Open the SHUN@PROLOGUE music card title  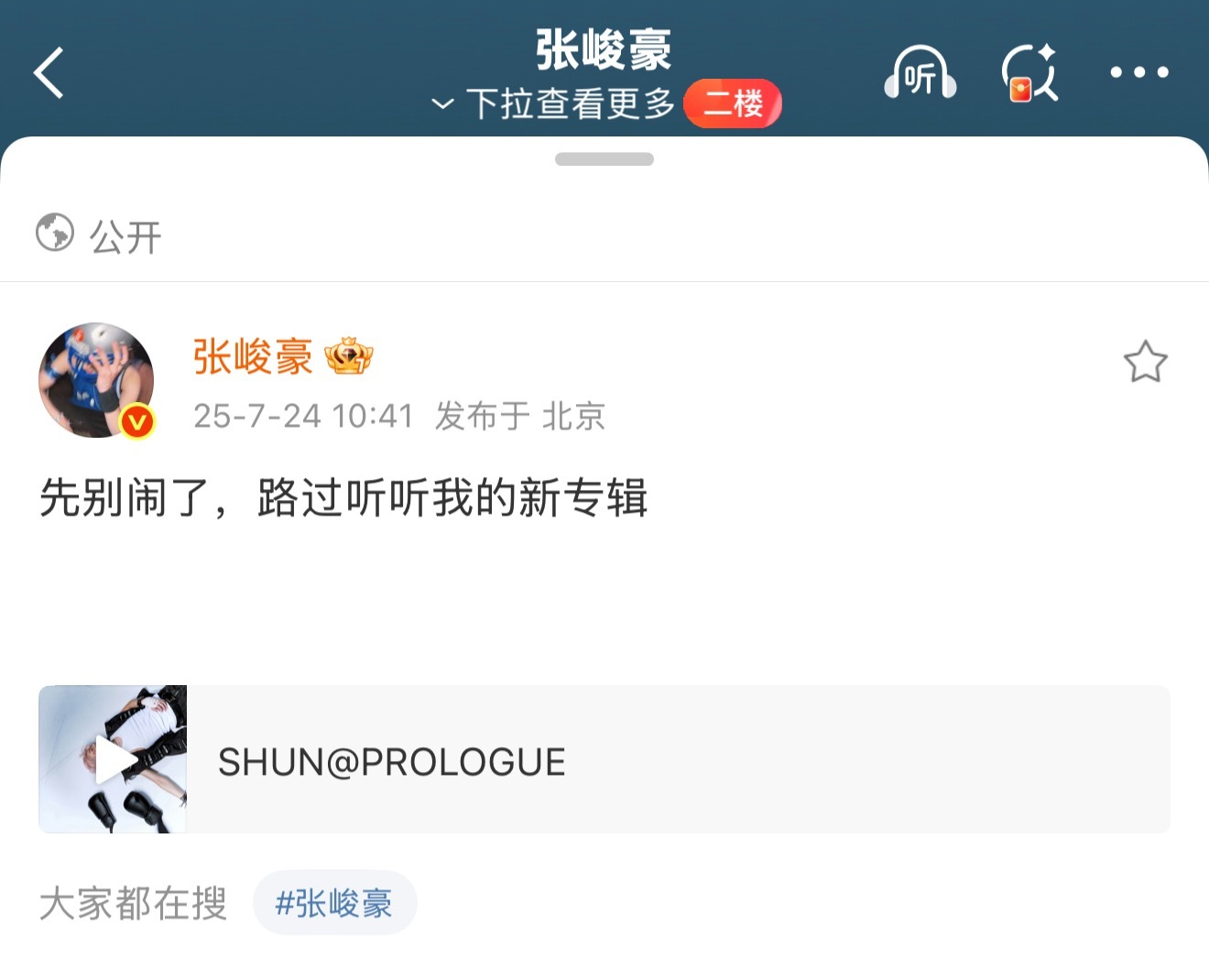click(392, 762)
